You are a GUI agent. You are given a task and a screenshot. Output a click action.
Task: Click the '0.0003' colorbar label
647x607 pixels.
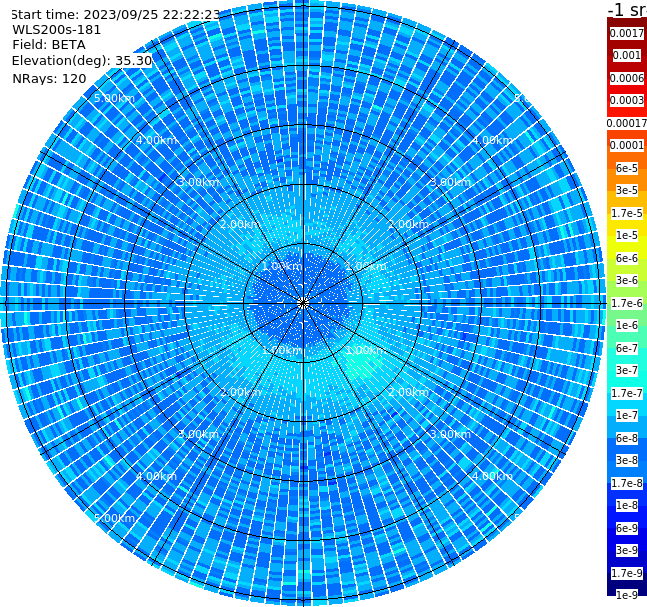(627, 100)
